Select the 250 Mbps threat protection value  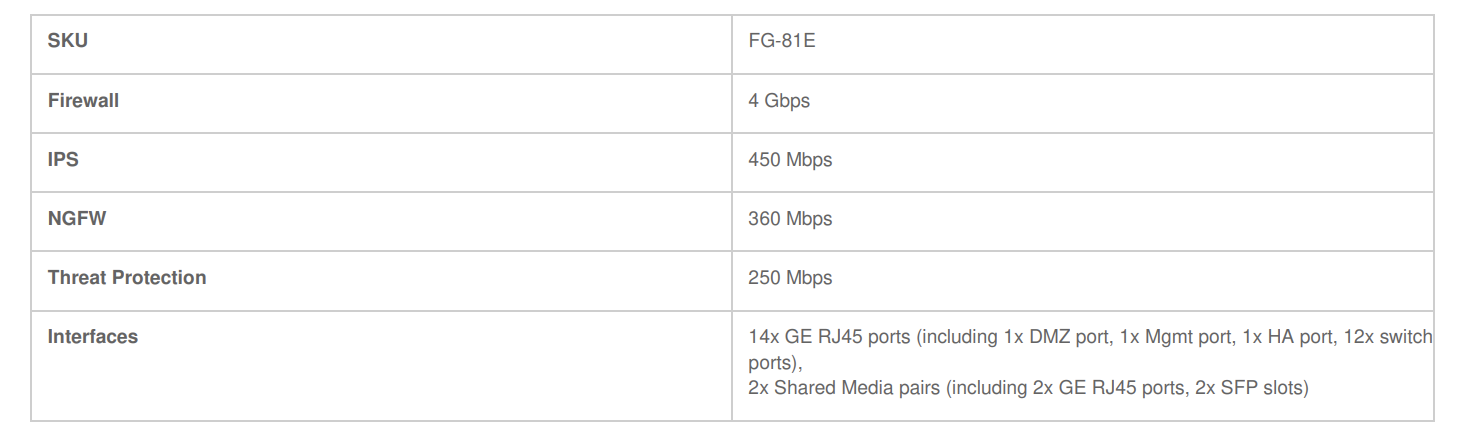point(790,278)
